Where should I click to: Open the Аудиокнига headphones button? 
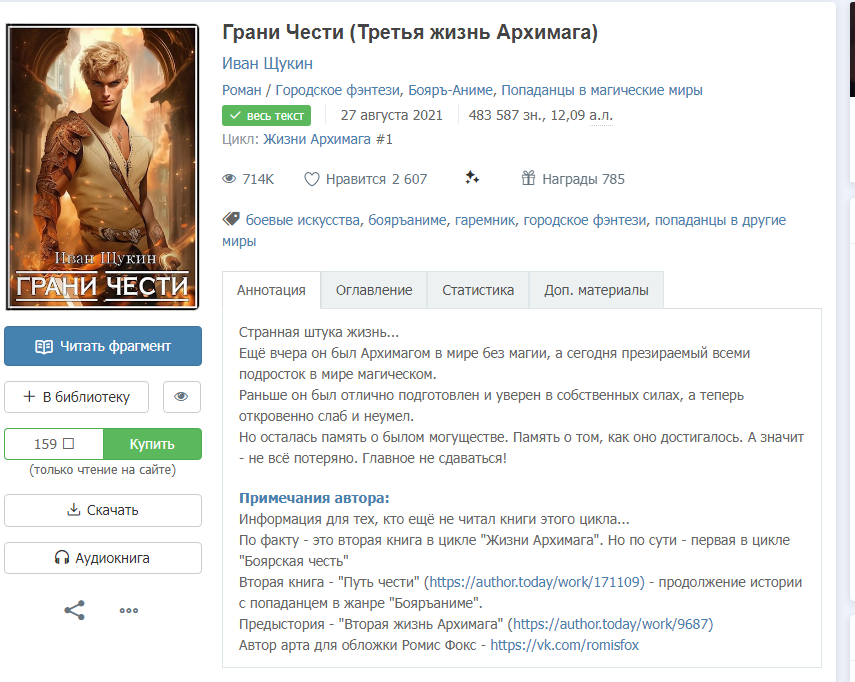click(x=103, y=558)
